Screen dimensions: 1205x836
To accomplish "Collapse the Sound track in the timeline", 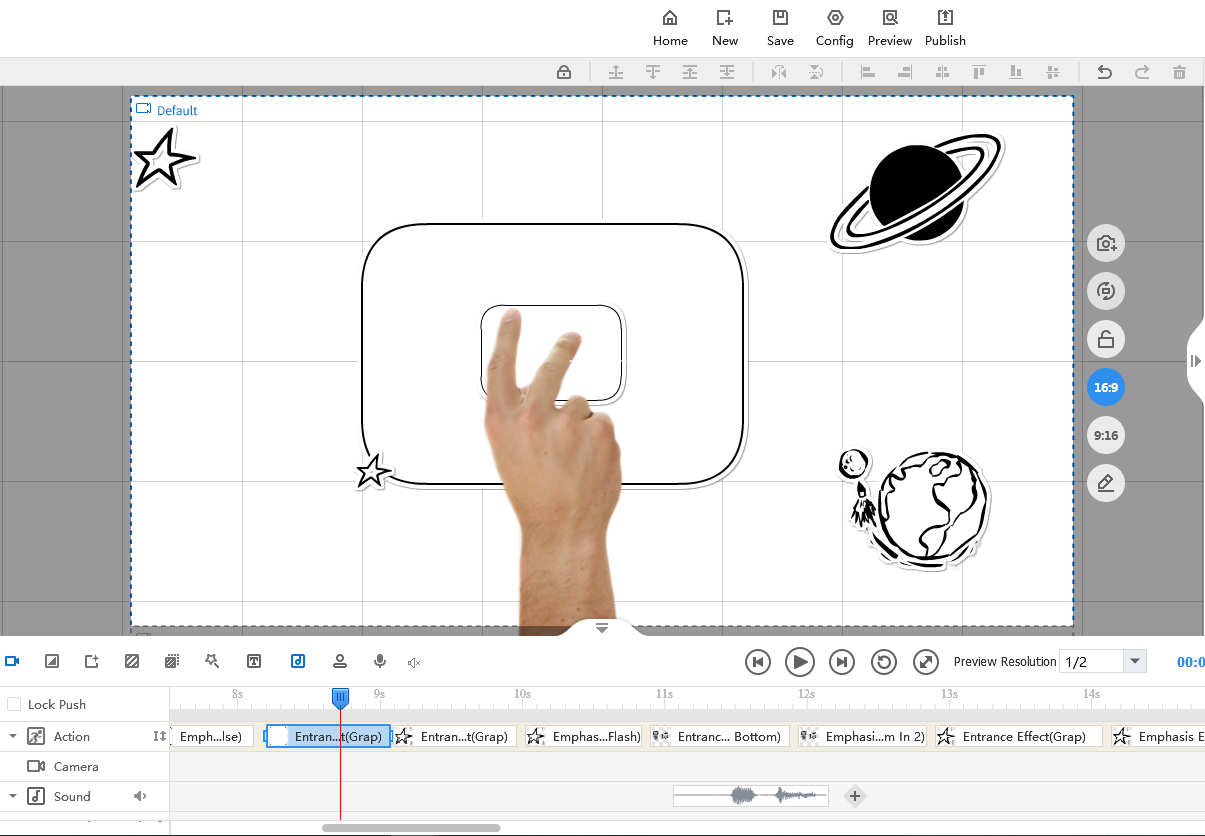I will [12, 796].
